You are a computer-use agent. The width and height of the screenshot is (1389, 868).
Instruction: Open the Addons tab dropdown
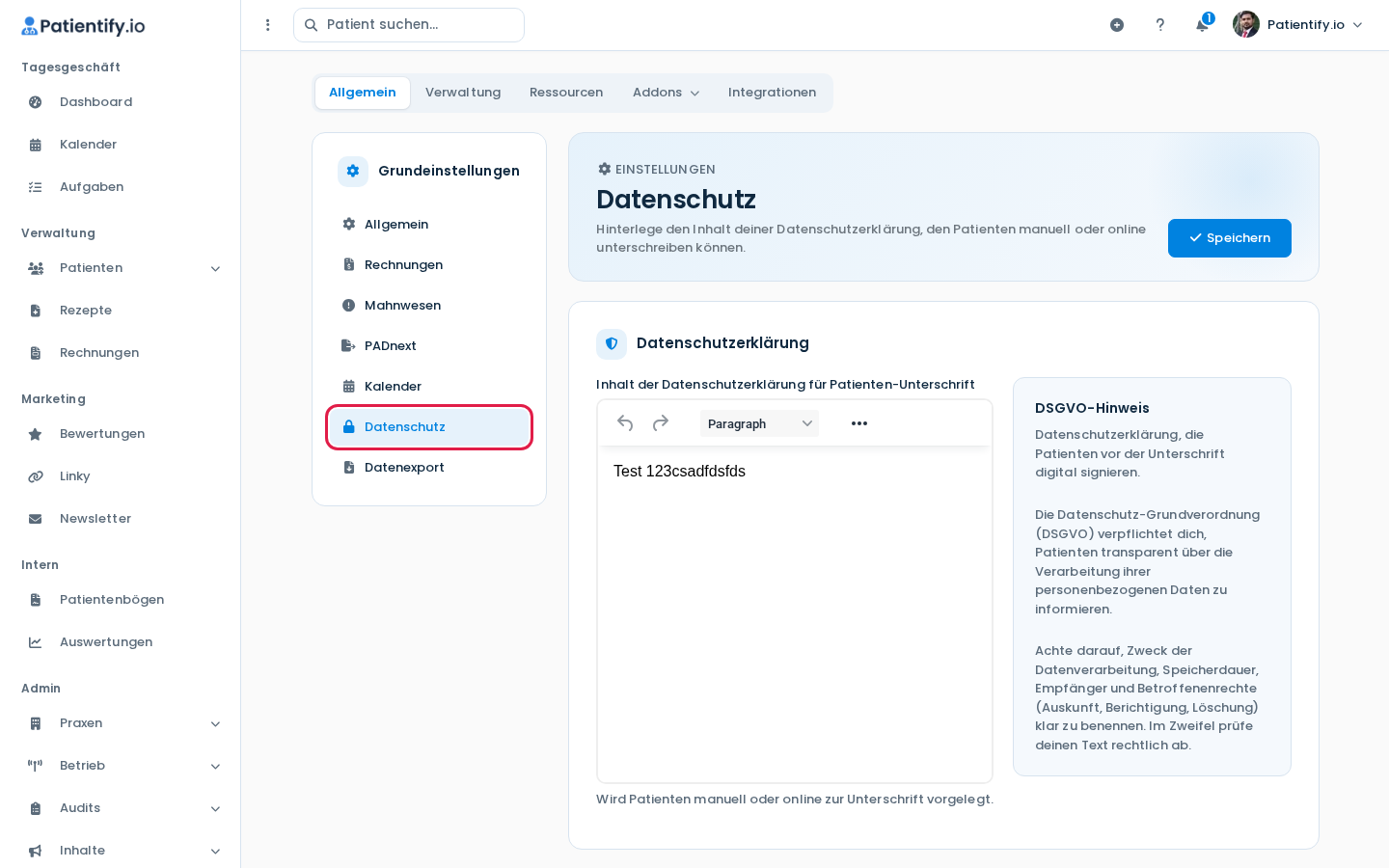[x=666, y=93]
